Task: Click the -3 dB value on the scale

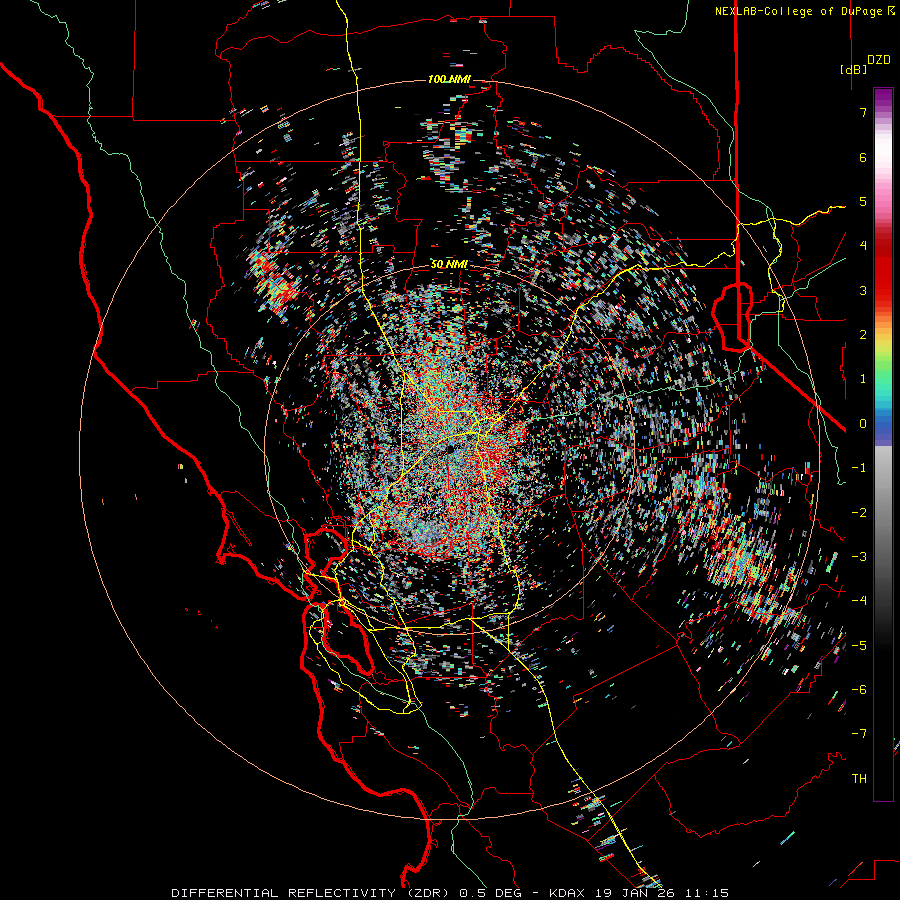Action: (x=859, y=556)
